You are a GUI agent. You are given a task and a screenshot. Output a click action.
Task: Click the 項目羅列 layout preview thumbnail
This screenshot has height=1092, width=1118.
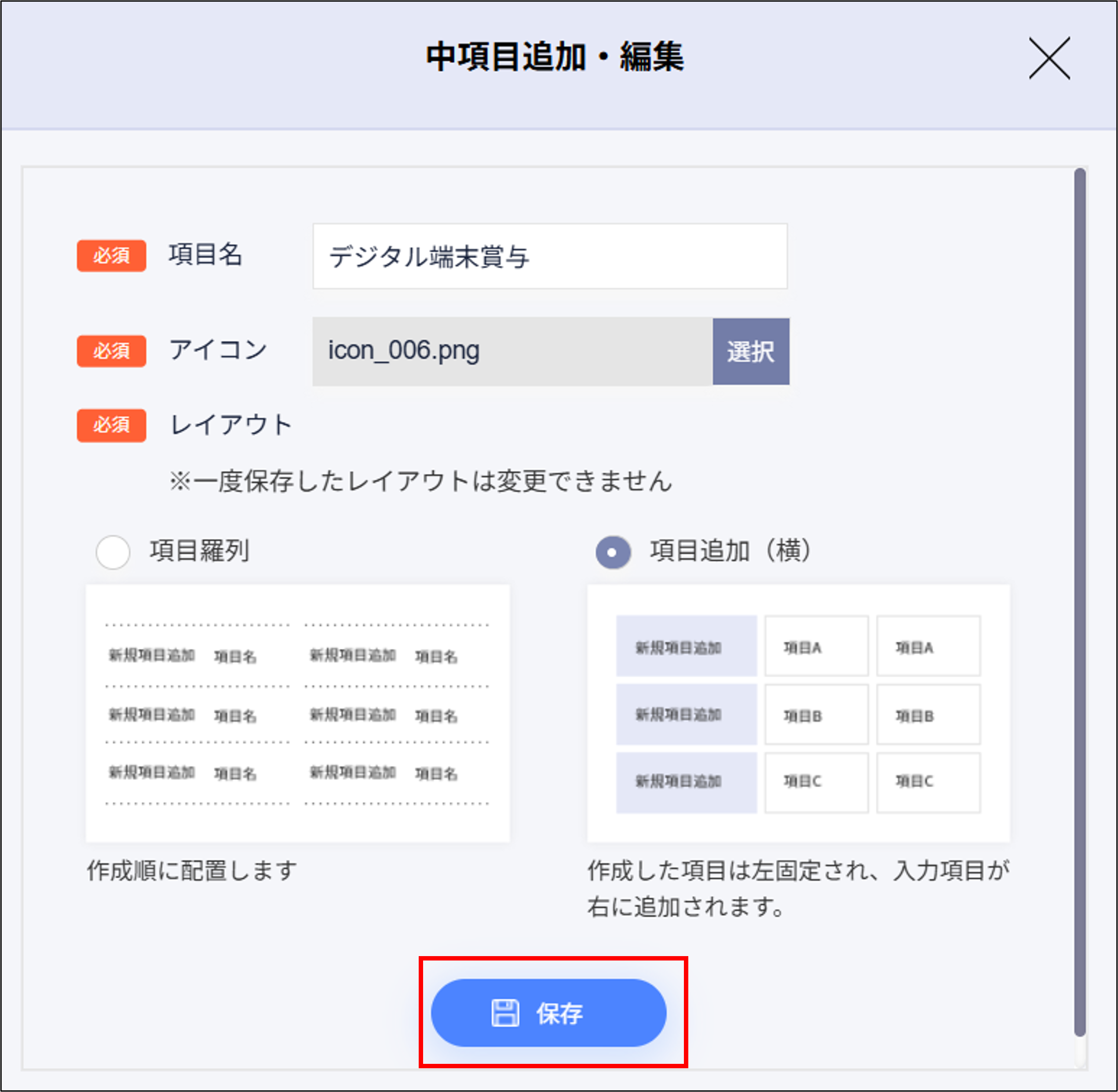pyautogui.click(x=297, y=713)
